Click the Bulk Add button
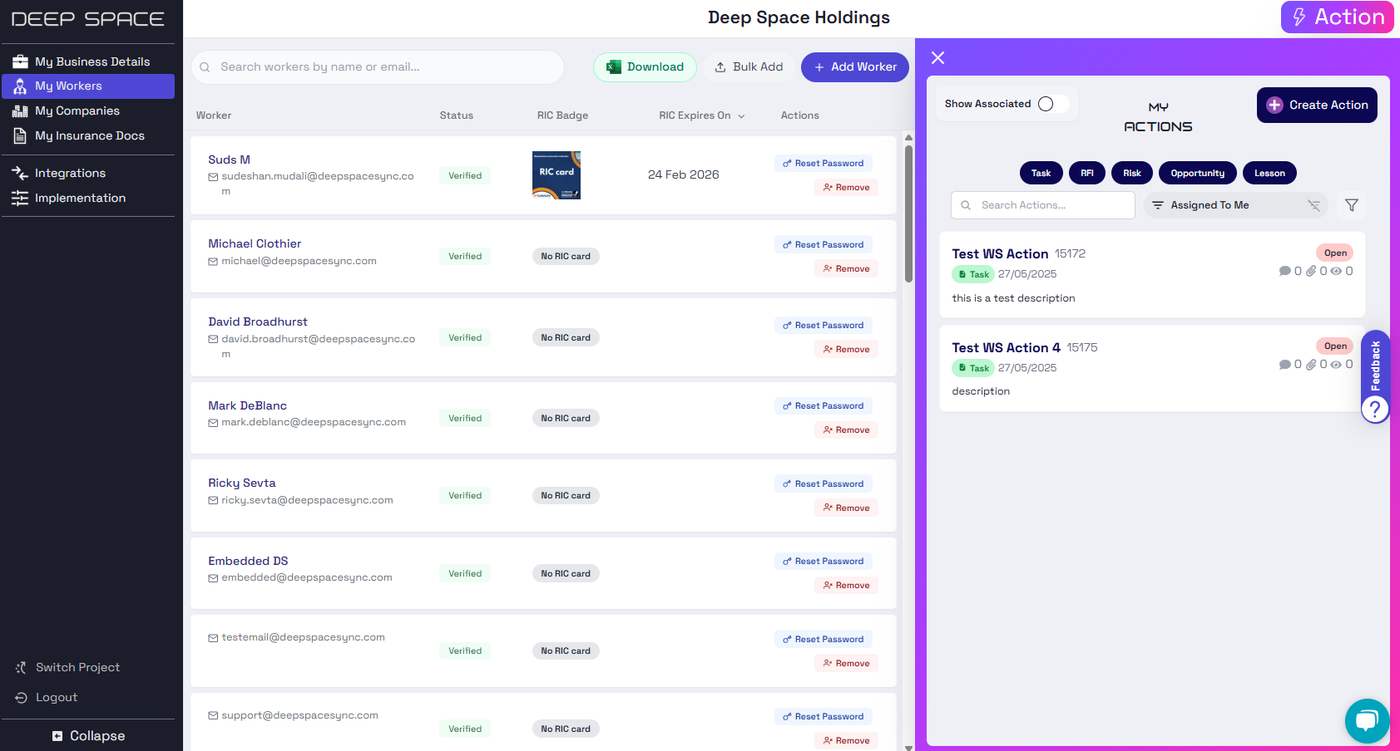This screenshot has width=1400, height=751. [x=749, y=67]
